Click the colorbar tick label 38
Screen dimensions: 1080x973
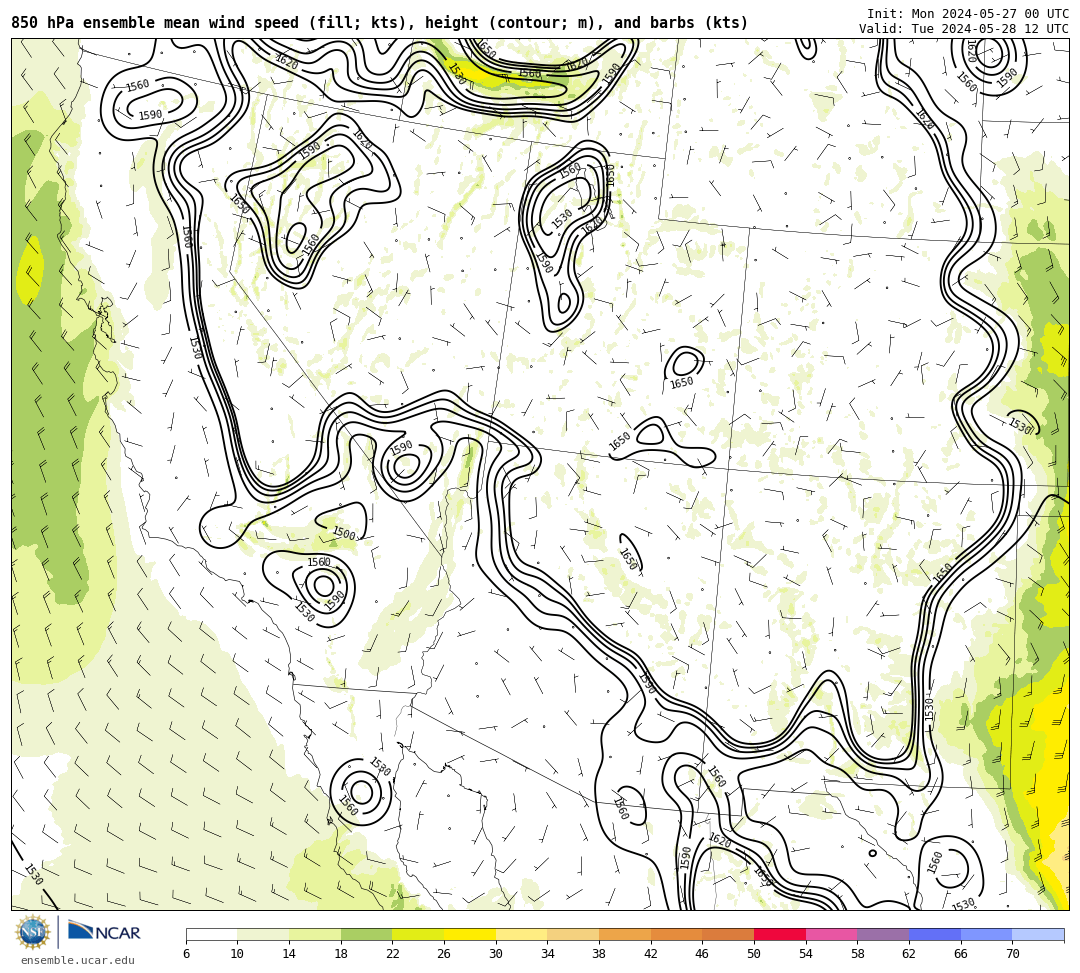599,954
